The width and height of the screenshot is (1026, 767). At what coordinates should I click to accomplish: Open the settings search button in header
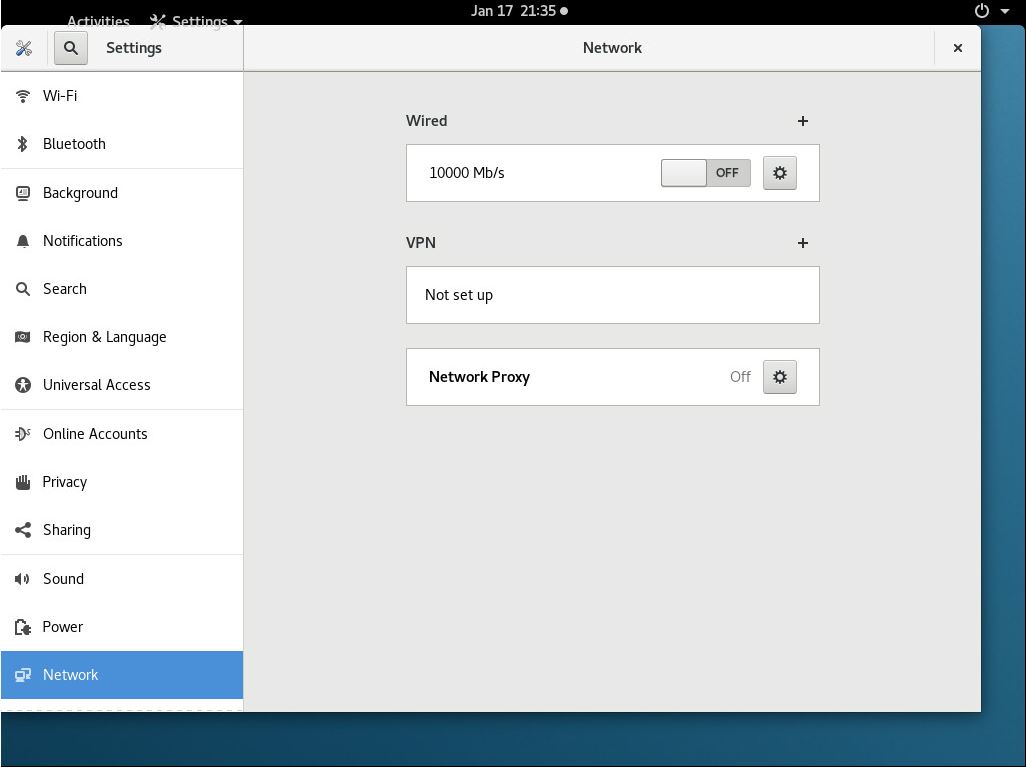pyautogui.click(x=71, y=48)
